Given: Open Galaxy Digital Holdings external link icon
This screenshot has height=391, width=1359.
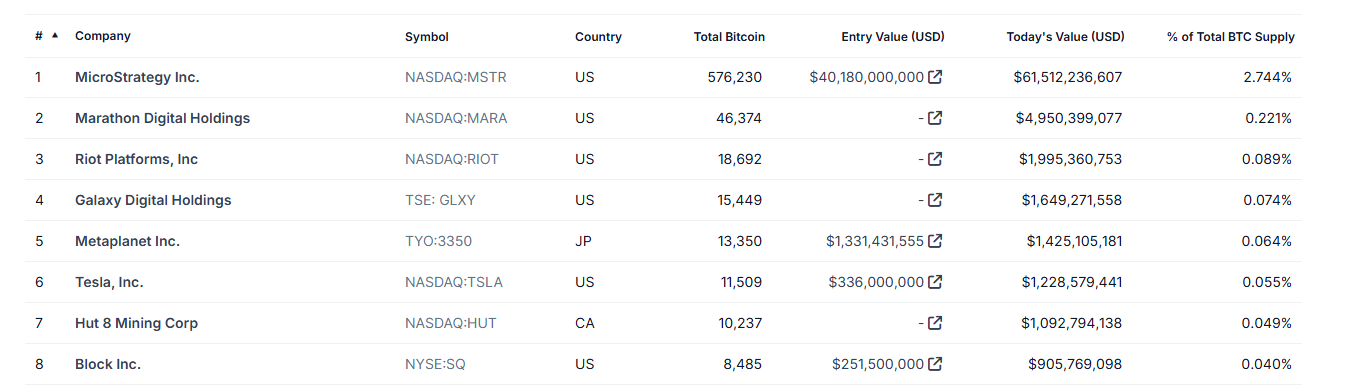Looking at the screenshot, I should click(935, 200).
